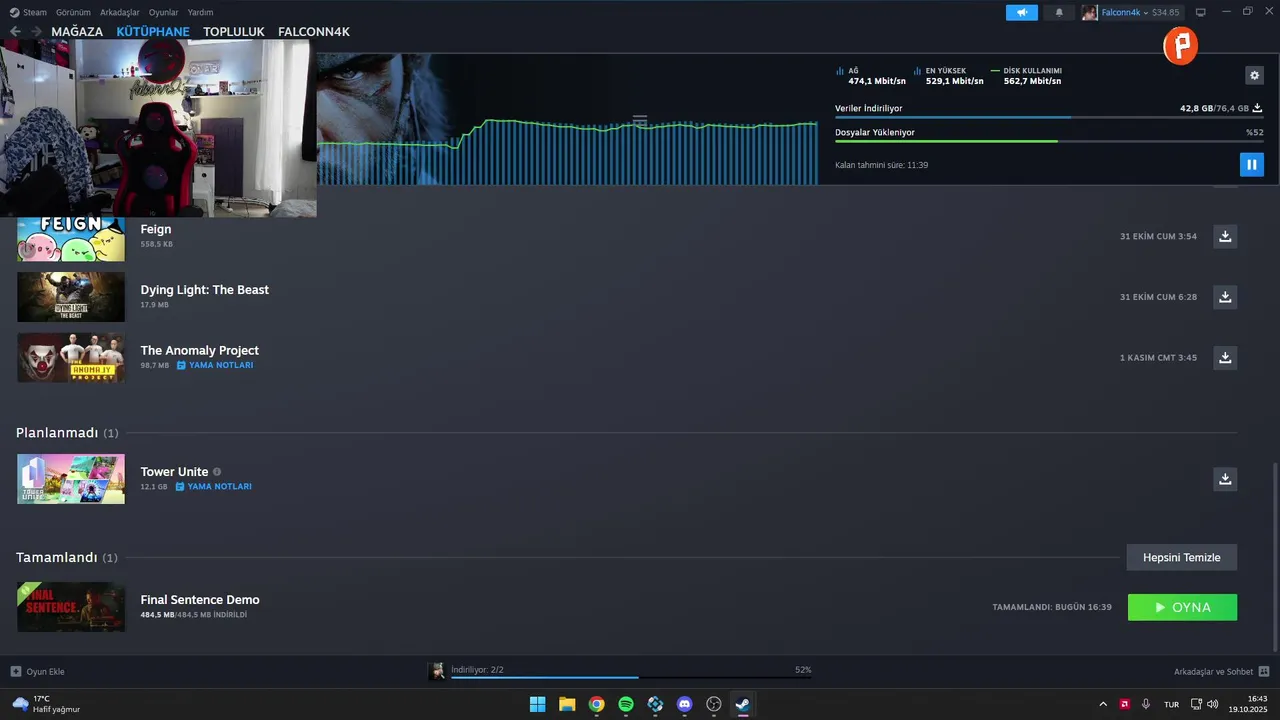This screenshot has width=1280, height=720.
Task: Open the Arkadaşlar menu
Action: click(x=120, y=12)
